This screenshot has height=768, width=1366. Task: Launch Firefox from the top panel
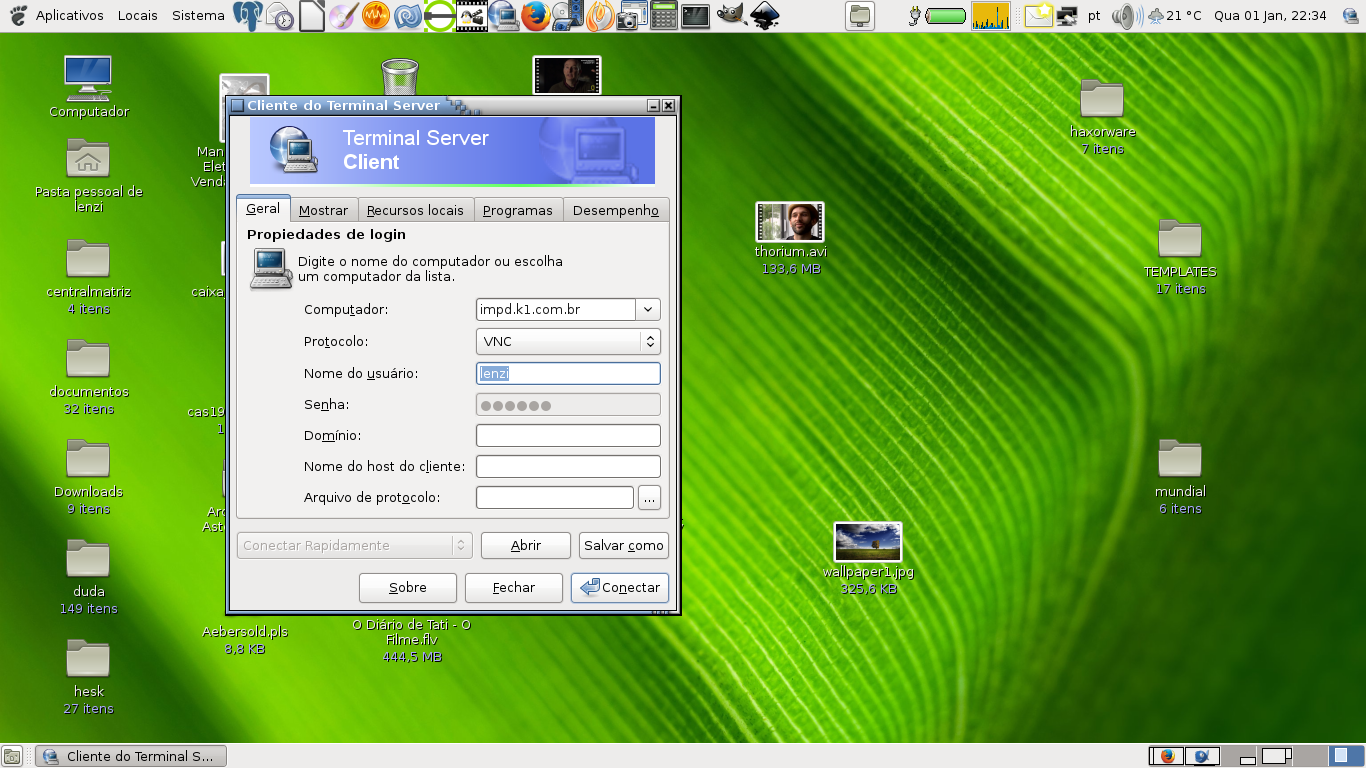536,16
